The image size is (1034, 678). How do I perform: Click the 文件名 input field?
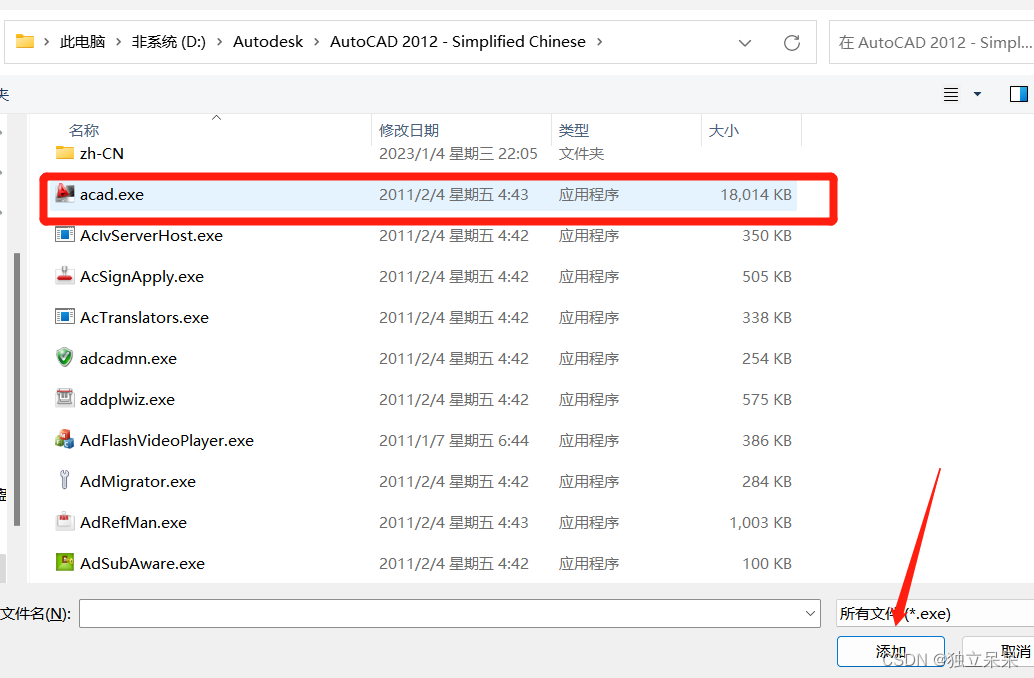tap(450, 613)
